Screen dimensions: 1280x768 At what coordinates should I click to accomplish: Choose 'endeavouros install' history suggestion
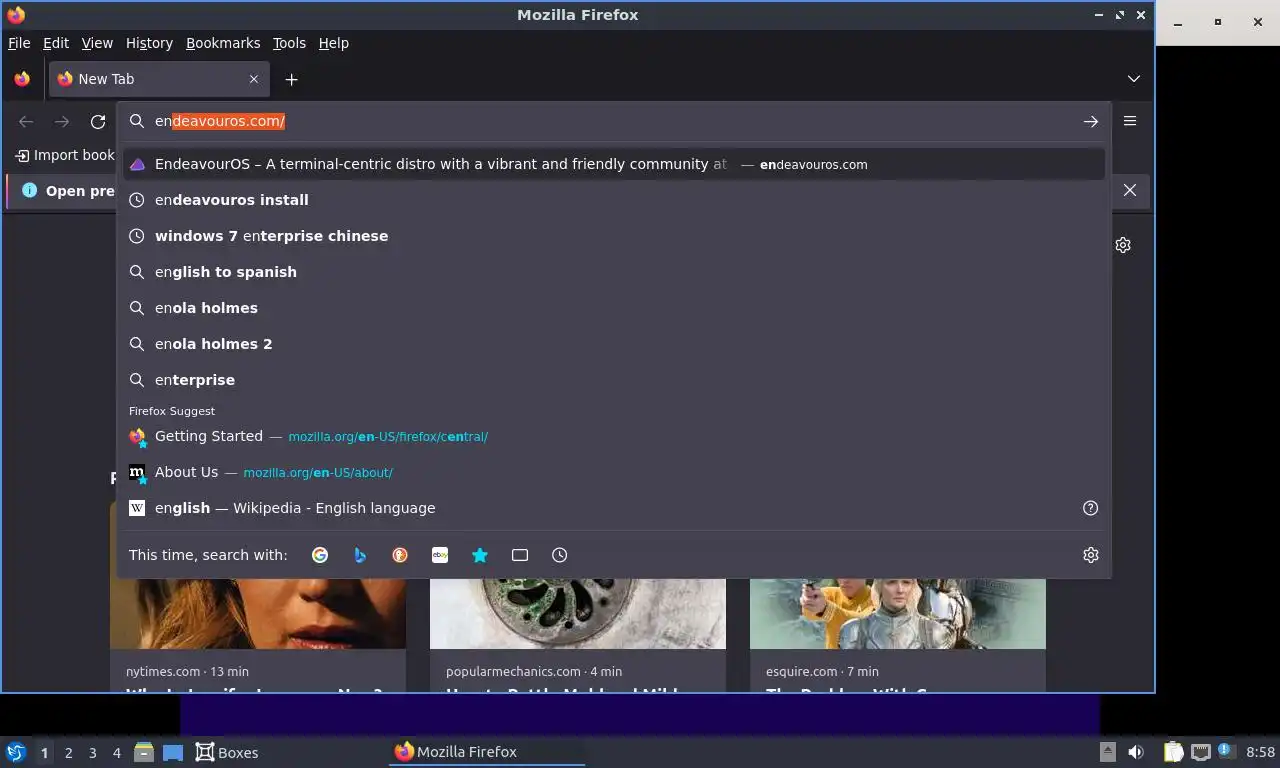(614, 200)
